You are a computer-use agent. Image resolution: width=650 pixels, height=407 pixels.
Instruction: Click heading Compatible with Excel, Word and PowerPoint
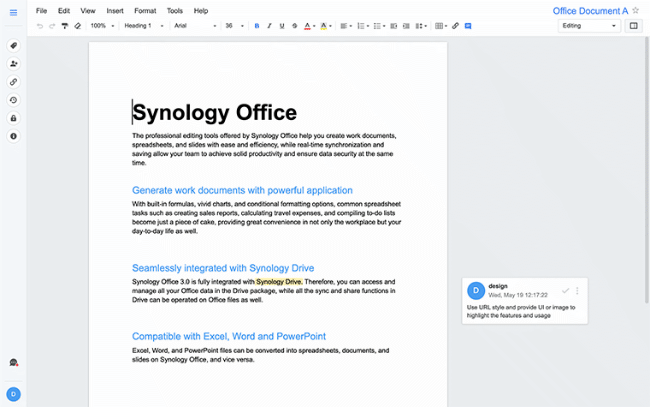[229, 336]
